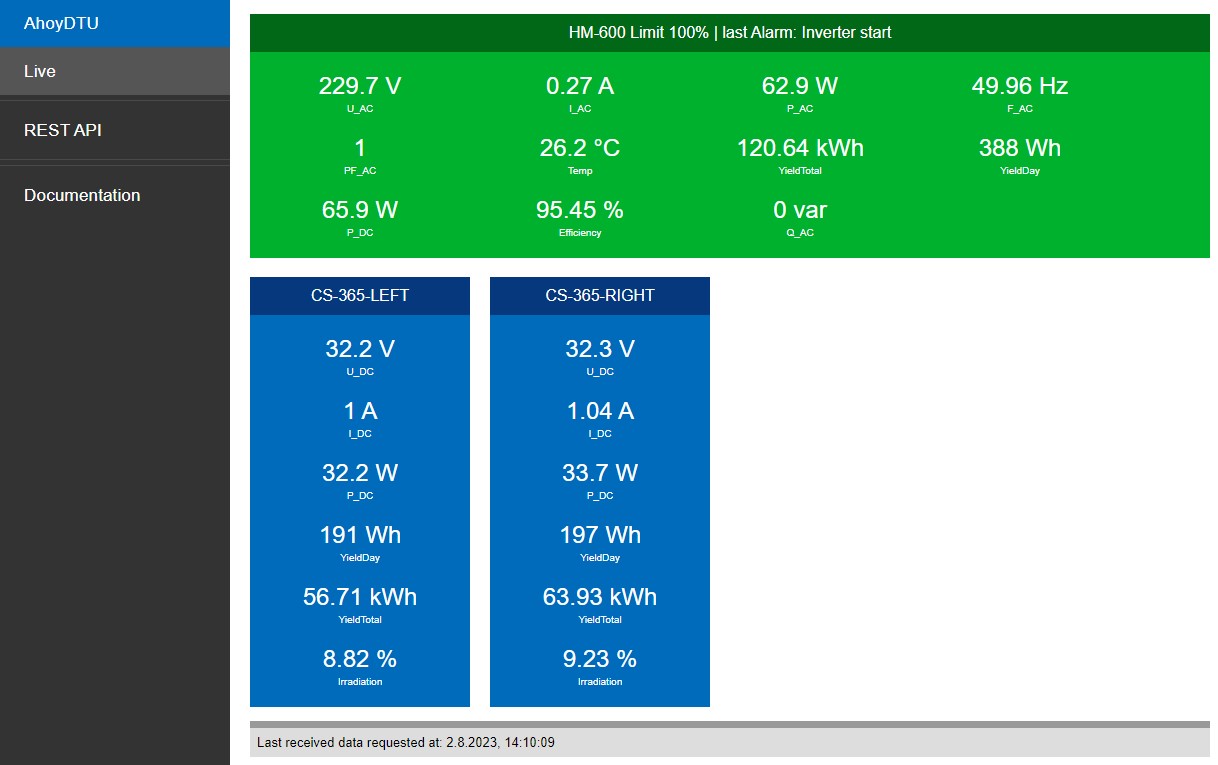Viewport: 1218px width, 765px height.
Task: Click the 26.2 °C temperature reading
Action: (580, 148)
